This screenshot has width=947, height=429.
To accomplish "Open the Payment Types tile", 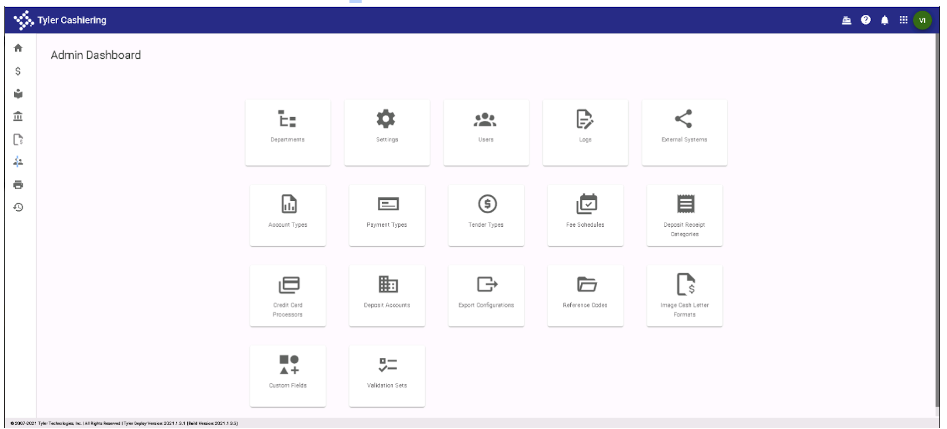I will click(x=387, y=216).
